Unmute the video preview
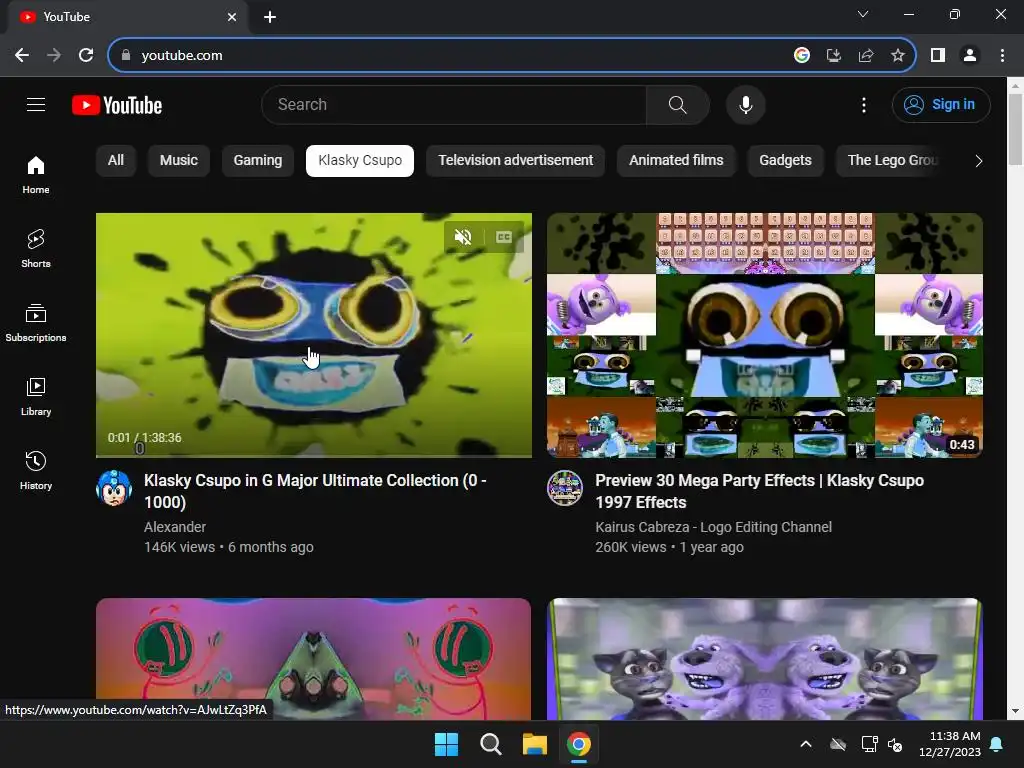Screen dimensions: 1024x768 (x=463, y=237)
